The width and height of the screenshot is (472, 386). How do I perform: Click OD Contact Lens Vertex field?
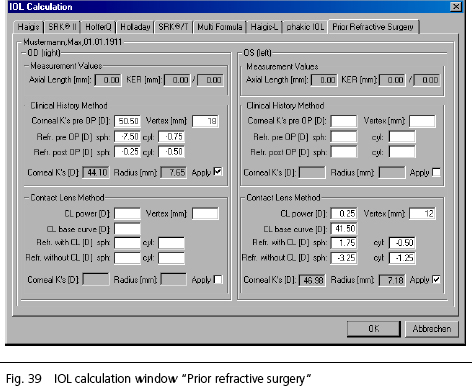tap(206, 213)
